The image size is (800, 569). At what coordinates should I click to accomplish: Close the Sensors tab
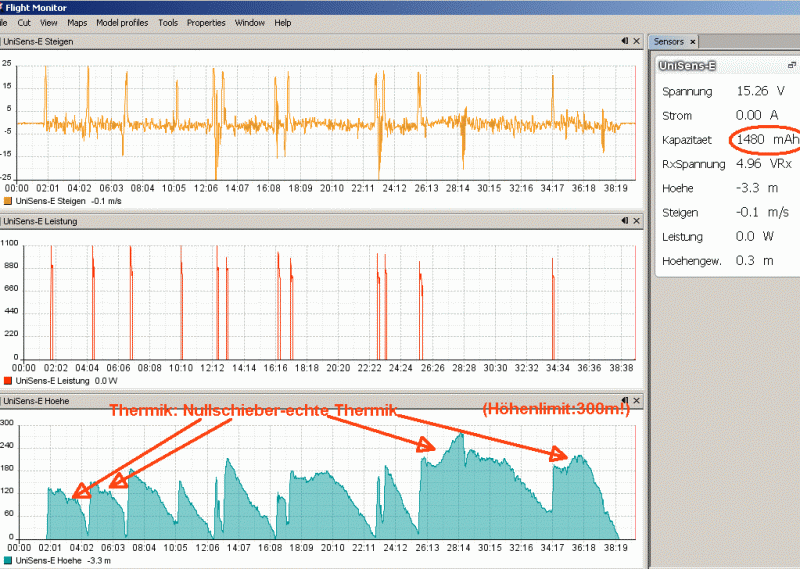(692, 42)
